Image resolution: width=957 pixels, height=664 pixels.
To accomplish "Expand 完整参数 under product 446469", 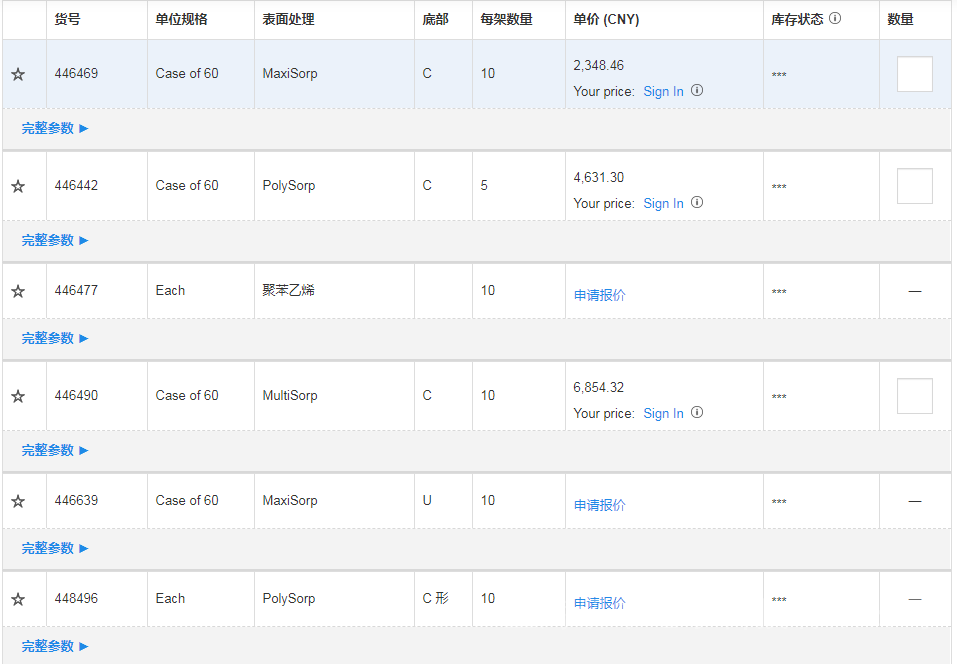I will click(55, 128).
